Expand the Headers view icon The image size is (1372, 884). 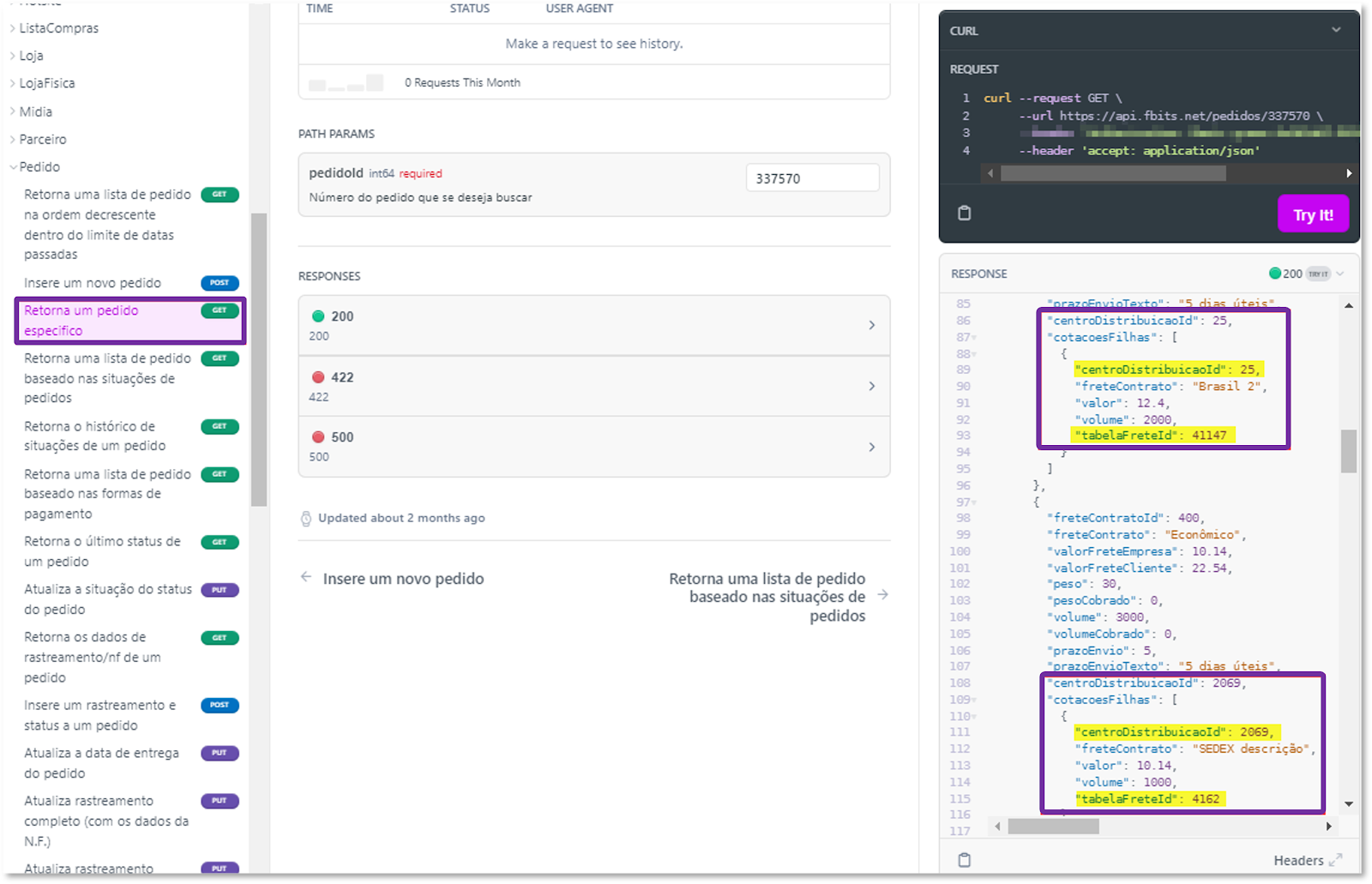click(x=1335, y=860)
